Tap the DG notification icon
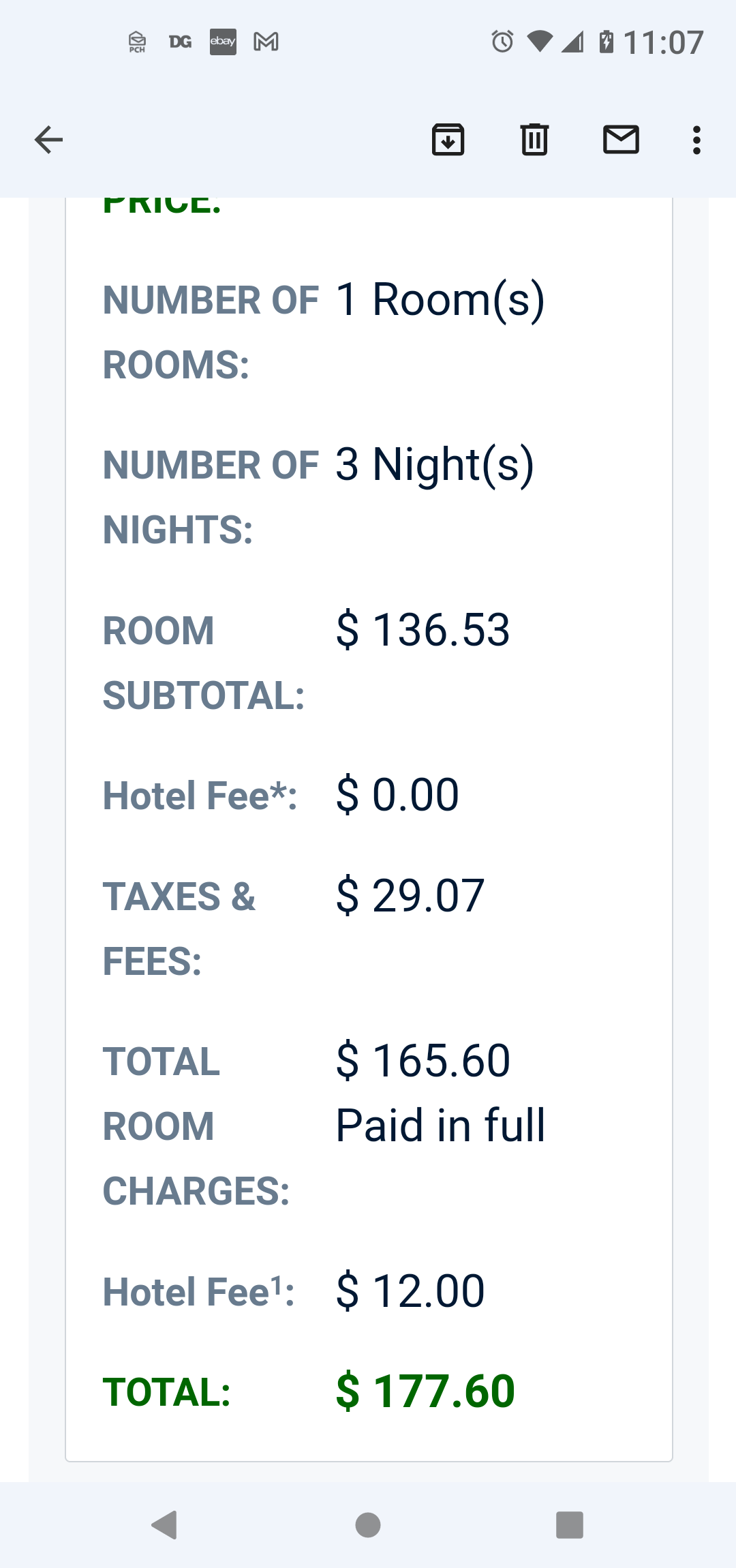The width and height of the screenshot is (736, 1568). [x=180, y=42]
